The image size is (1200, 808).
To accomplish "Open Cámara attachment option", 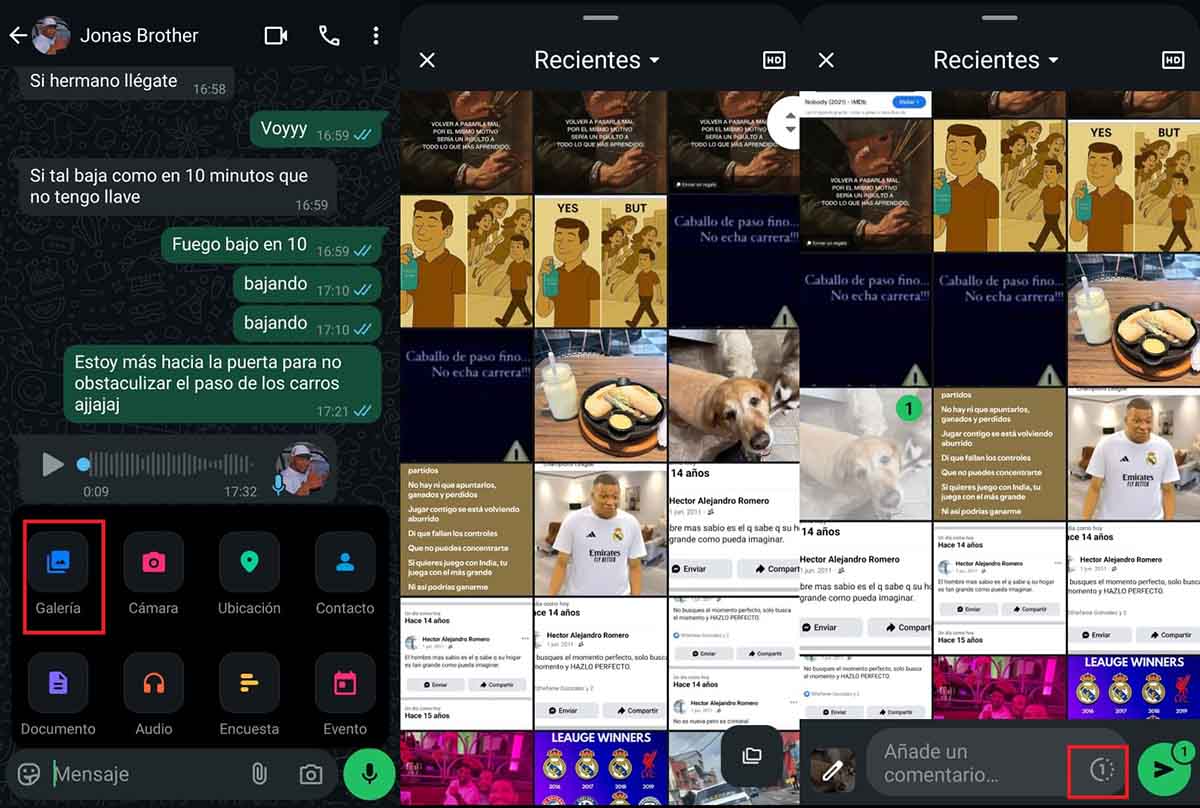I will click(x=153, y=575).
